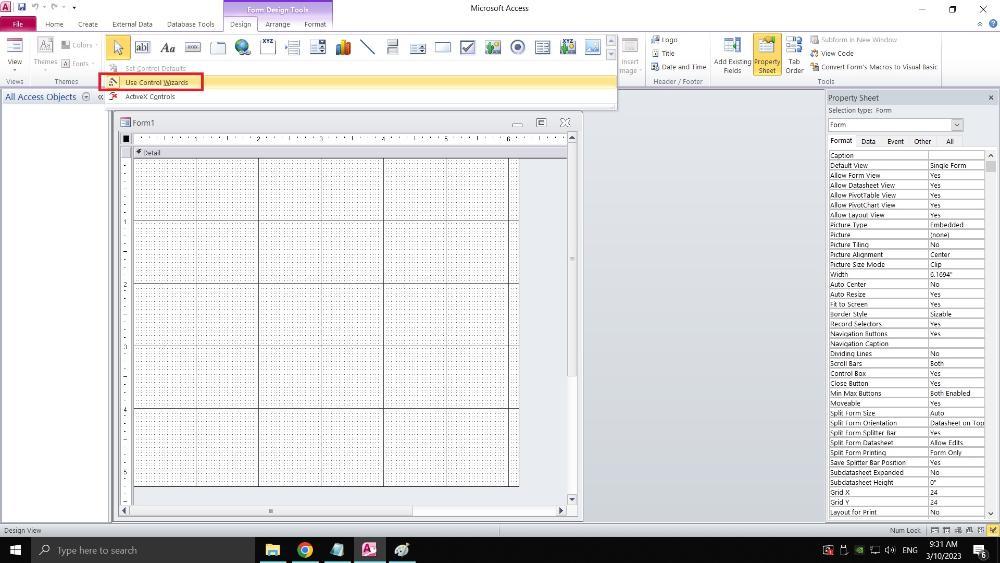The width and height of the screenshot is (1000, 563).
Task: Click the taskbar search box
Action: click(x=143, y=550)
